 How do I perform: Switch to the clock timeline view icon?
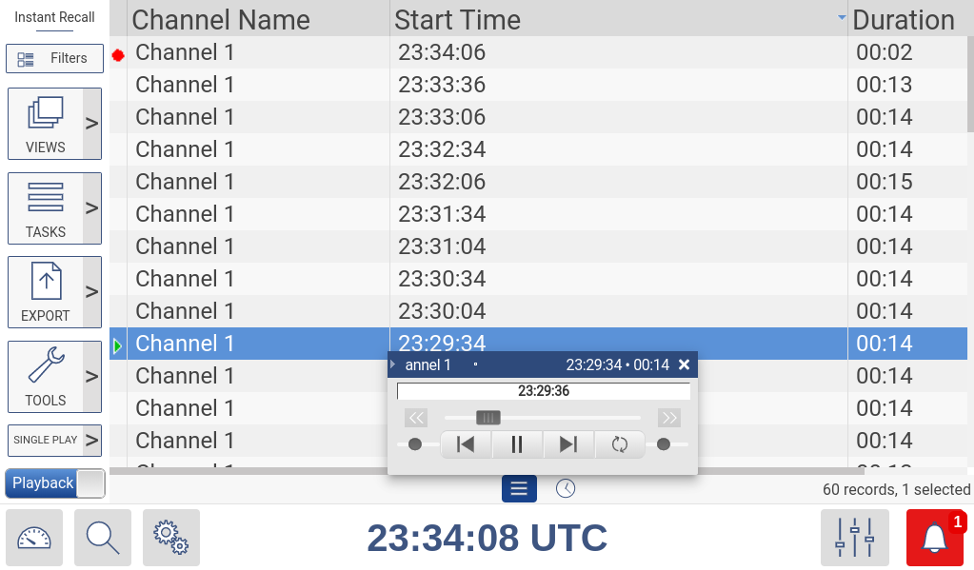pyautogui.click(x=566, y=488)
